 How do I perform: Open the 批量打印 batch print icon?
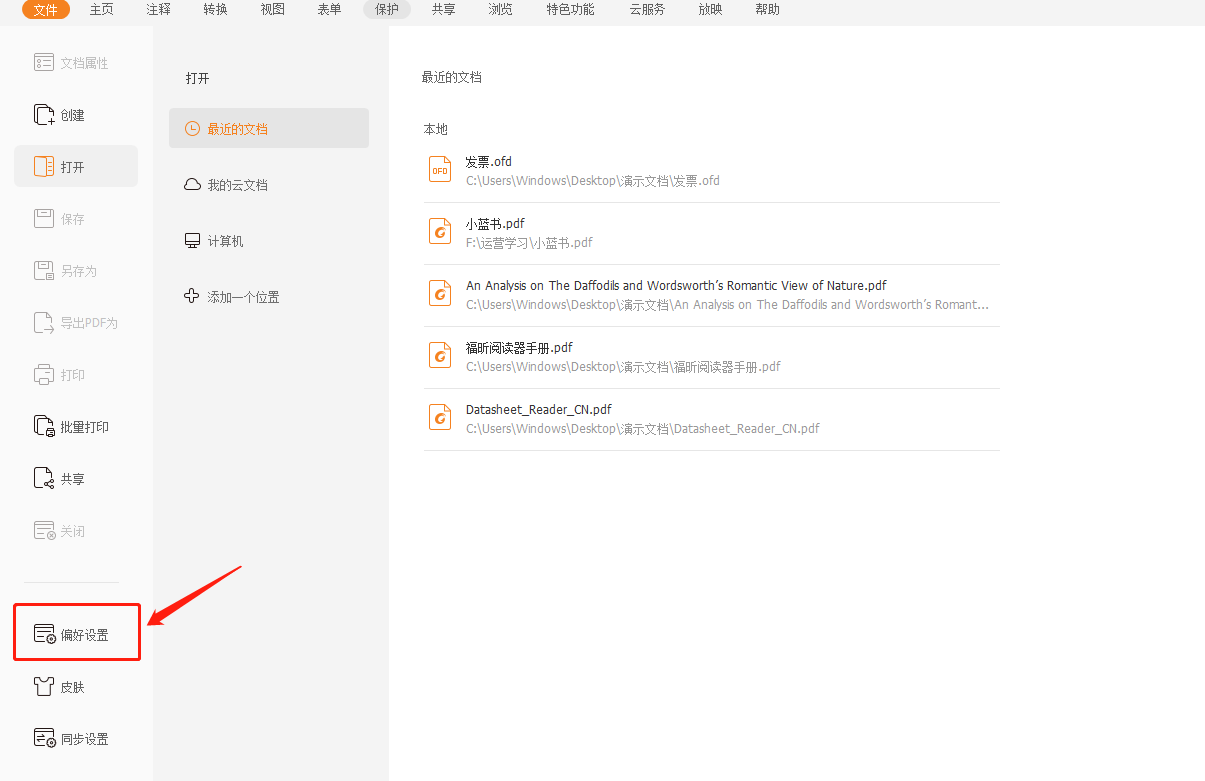pyautogui.click(x=44, y=427)
